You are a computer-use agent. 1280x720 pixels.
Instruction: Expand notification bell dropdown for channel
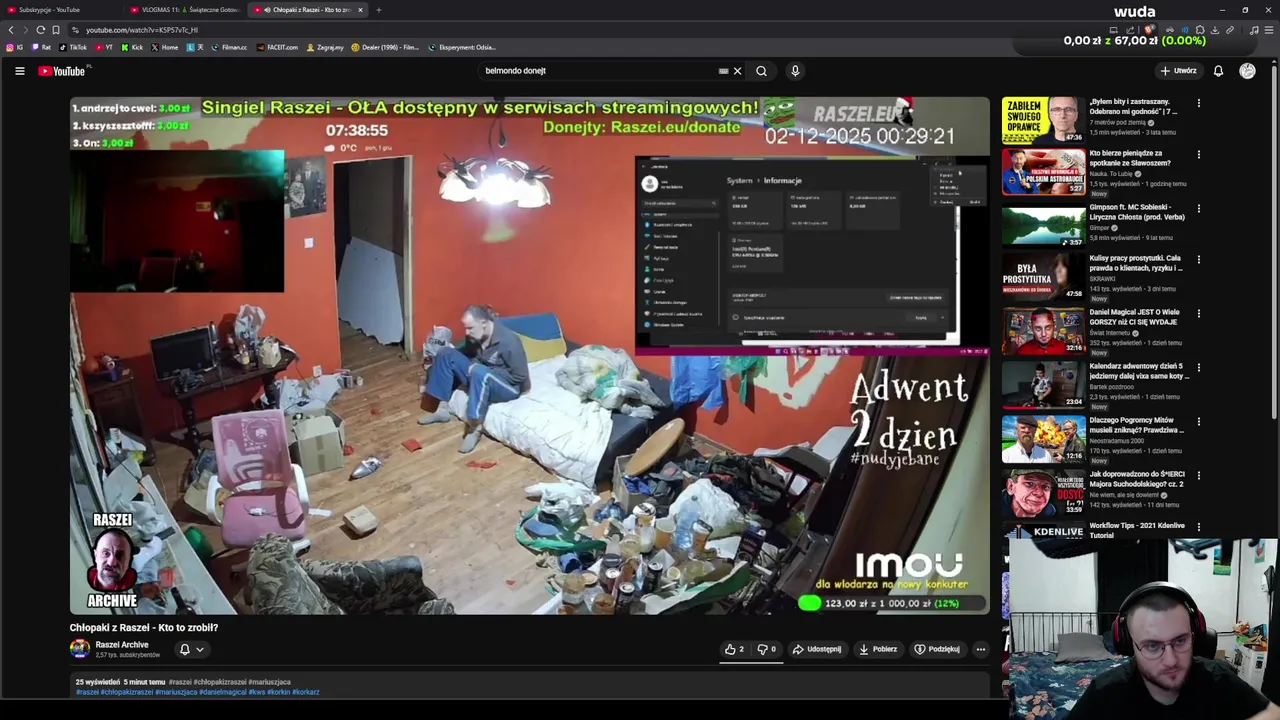click(x=199, y=649)
